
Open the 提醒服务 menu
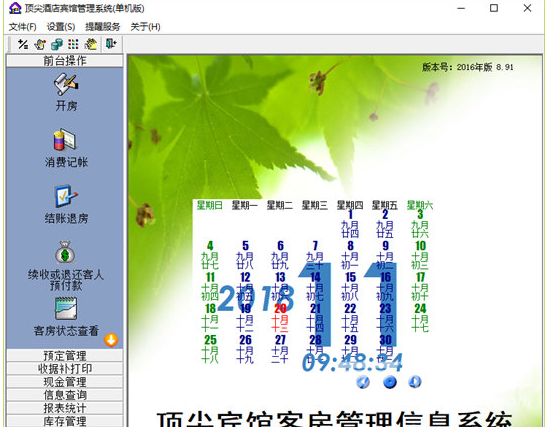point(103,27)
